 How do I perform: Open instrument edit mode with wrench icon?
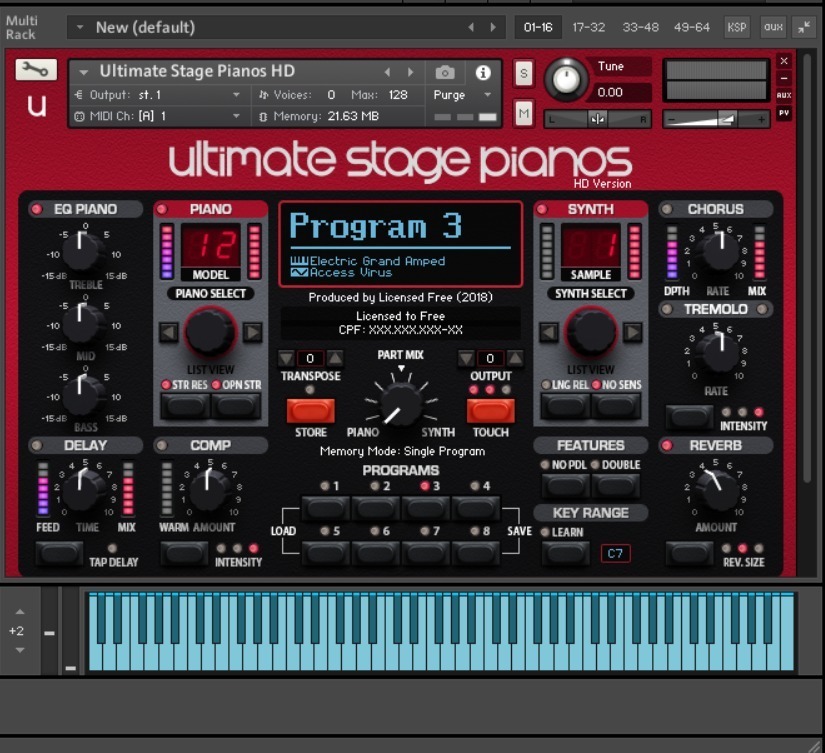point(36,69)
